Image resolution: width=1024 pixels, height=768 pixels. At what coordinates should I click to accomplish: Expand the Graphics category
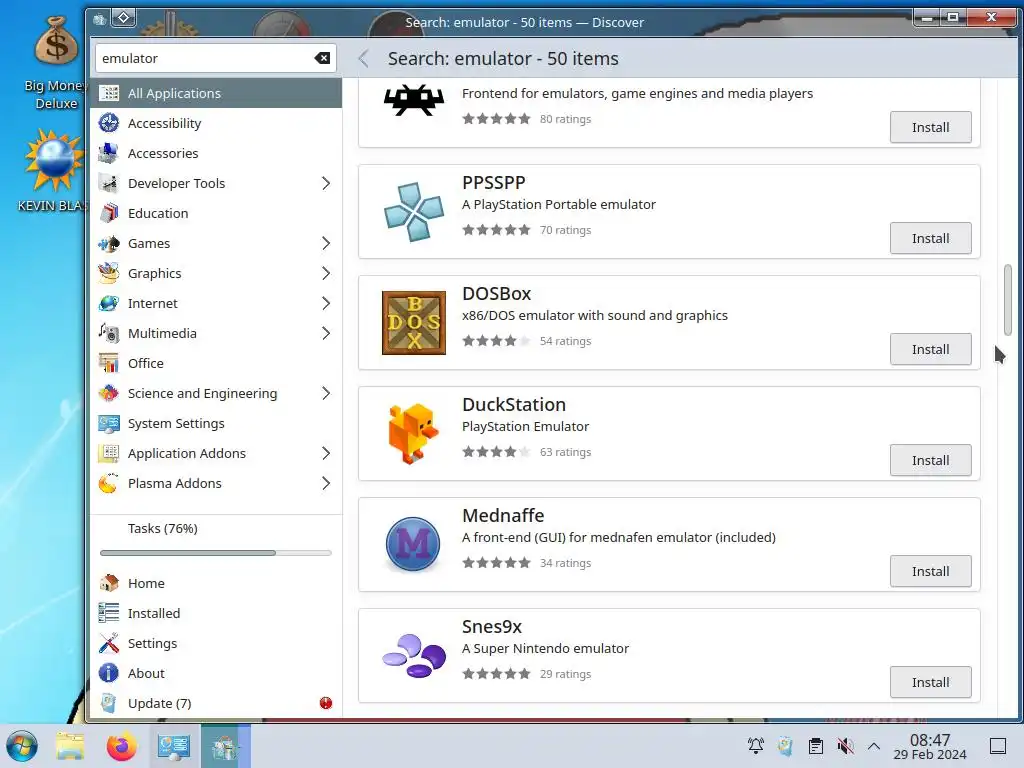pyautogui.click(x=325, y=273)
